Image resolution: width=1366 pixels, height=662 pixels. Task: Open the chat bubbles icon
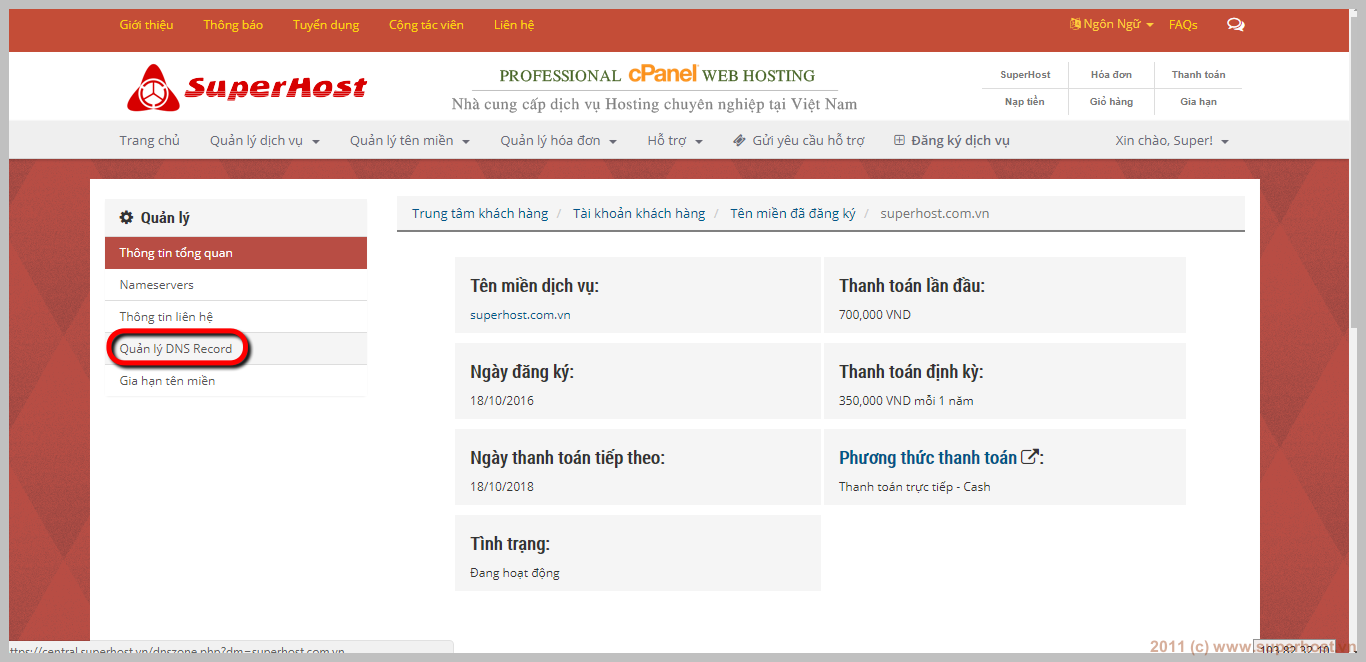(1236, 25)
